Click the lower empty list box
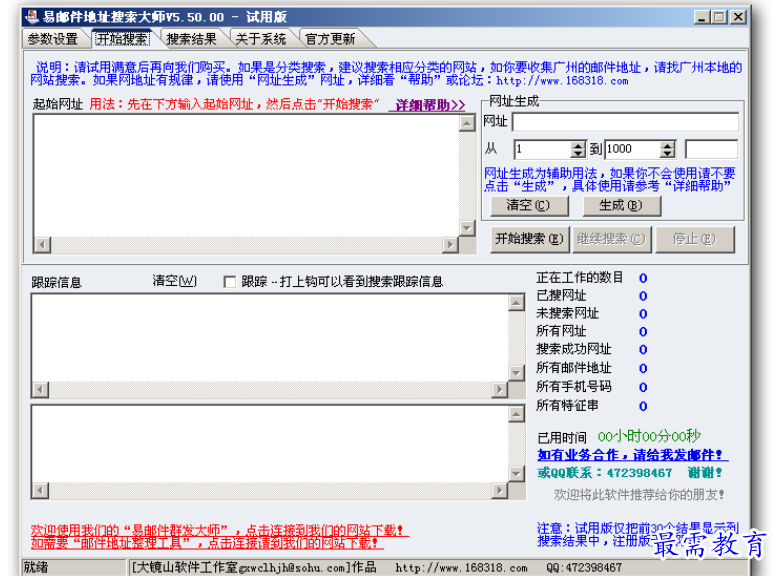Viewport: 775px width, 576px height. (x=270, y=444)
